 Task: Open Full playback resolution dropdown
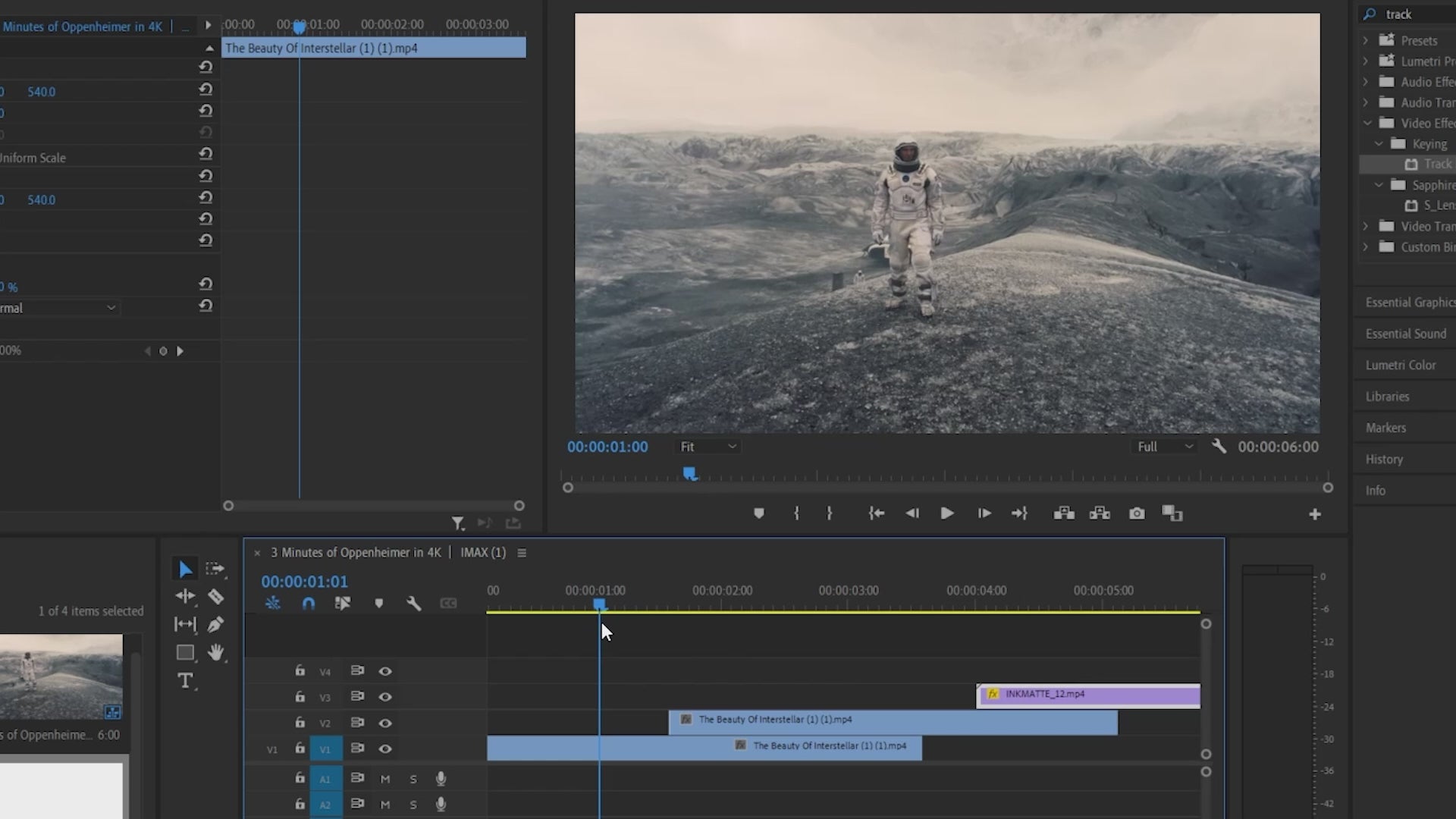coord(1166,447)
